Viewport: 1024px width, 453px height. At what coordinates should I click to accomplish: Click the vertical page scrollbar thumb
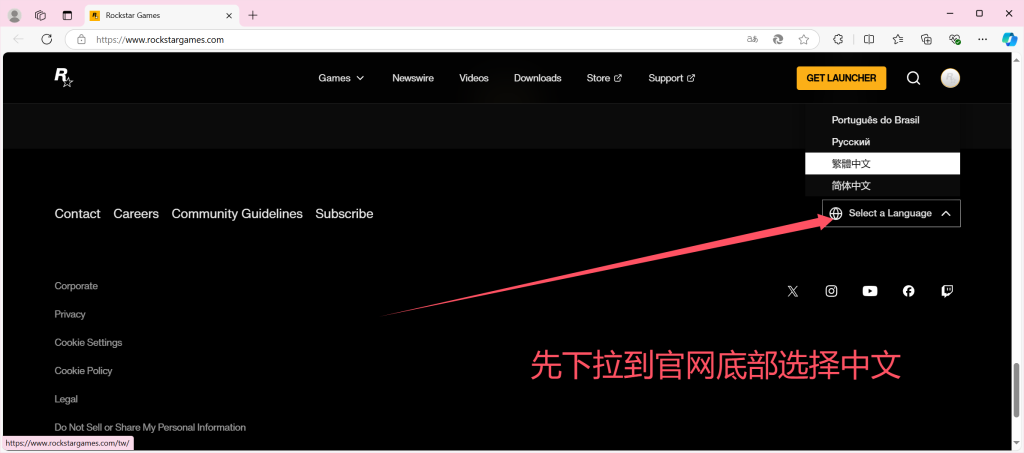pyautogui.click(x=1016, y=390)
